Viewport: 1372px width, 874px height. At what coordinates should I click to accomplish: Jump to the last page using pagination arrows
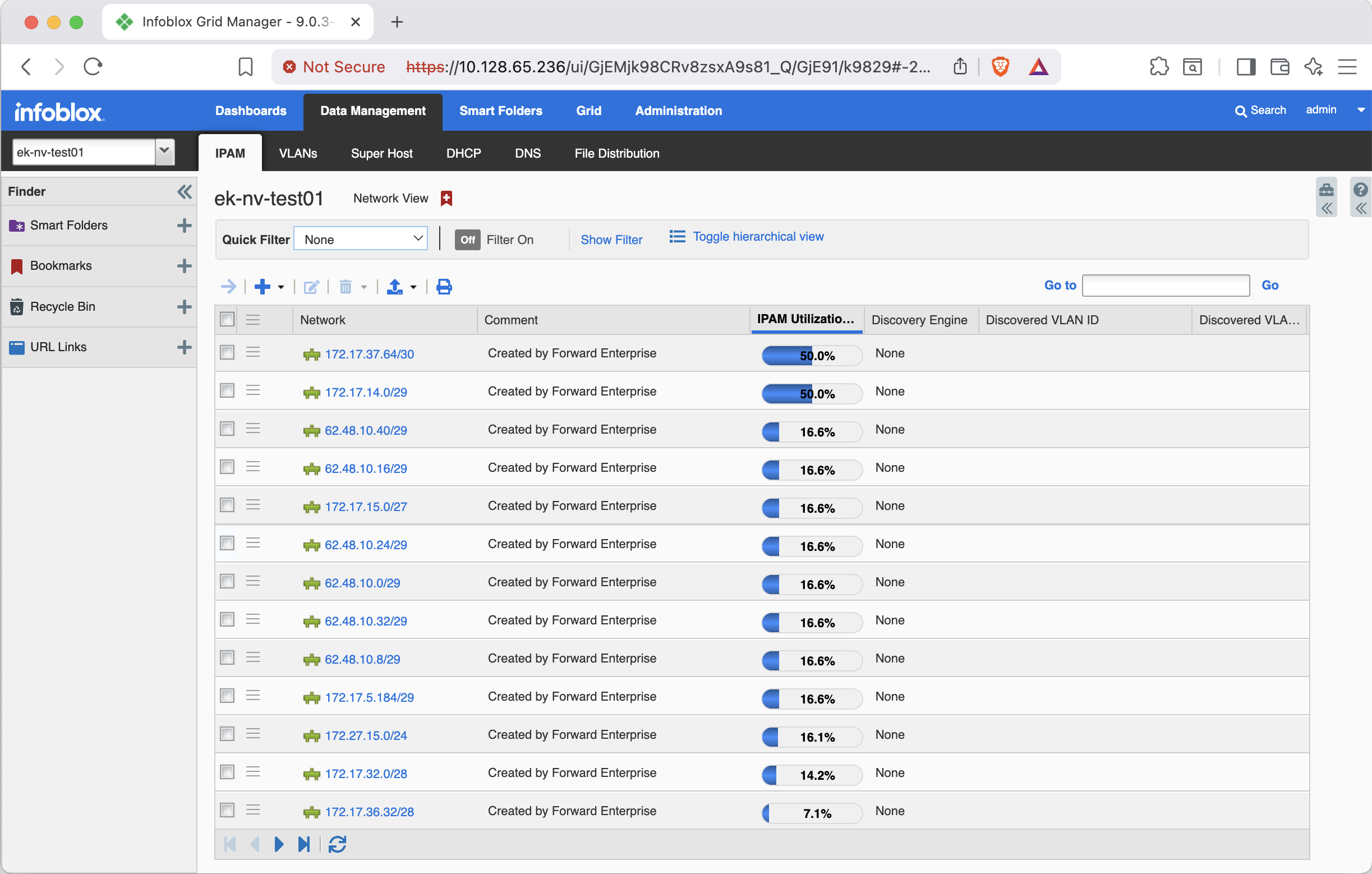[x=304, y=844]
